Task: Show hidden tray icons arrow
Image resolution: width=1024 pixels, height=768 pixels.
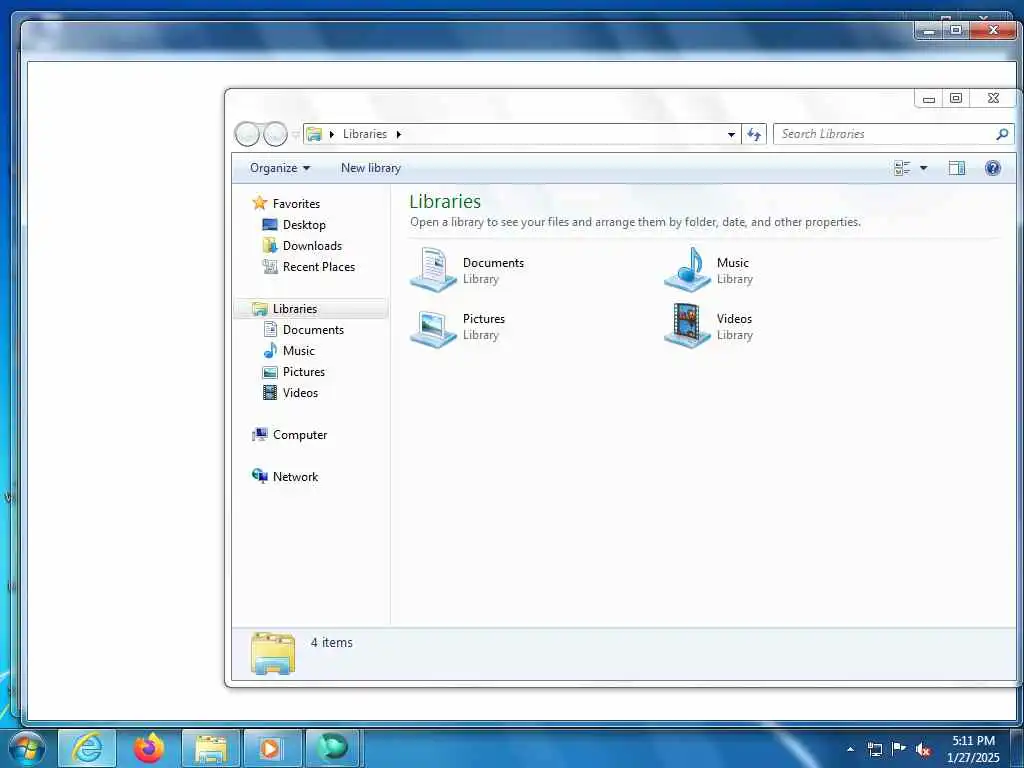Action: 850,749
